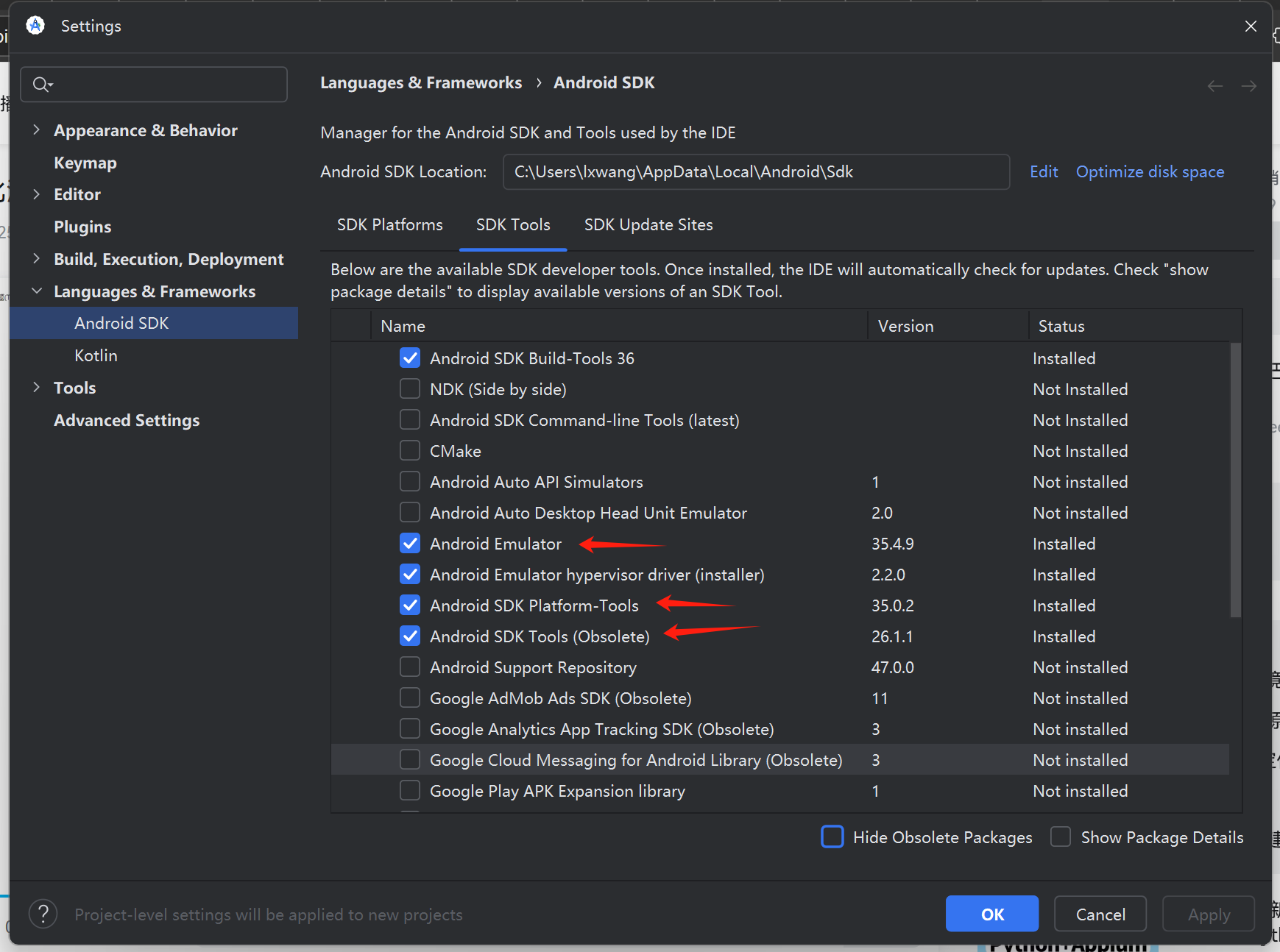Screen dimensions: 1280x952
Task: Click the OK button
Action: click(992, 914)
